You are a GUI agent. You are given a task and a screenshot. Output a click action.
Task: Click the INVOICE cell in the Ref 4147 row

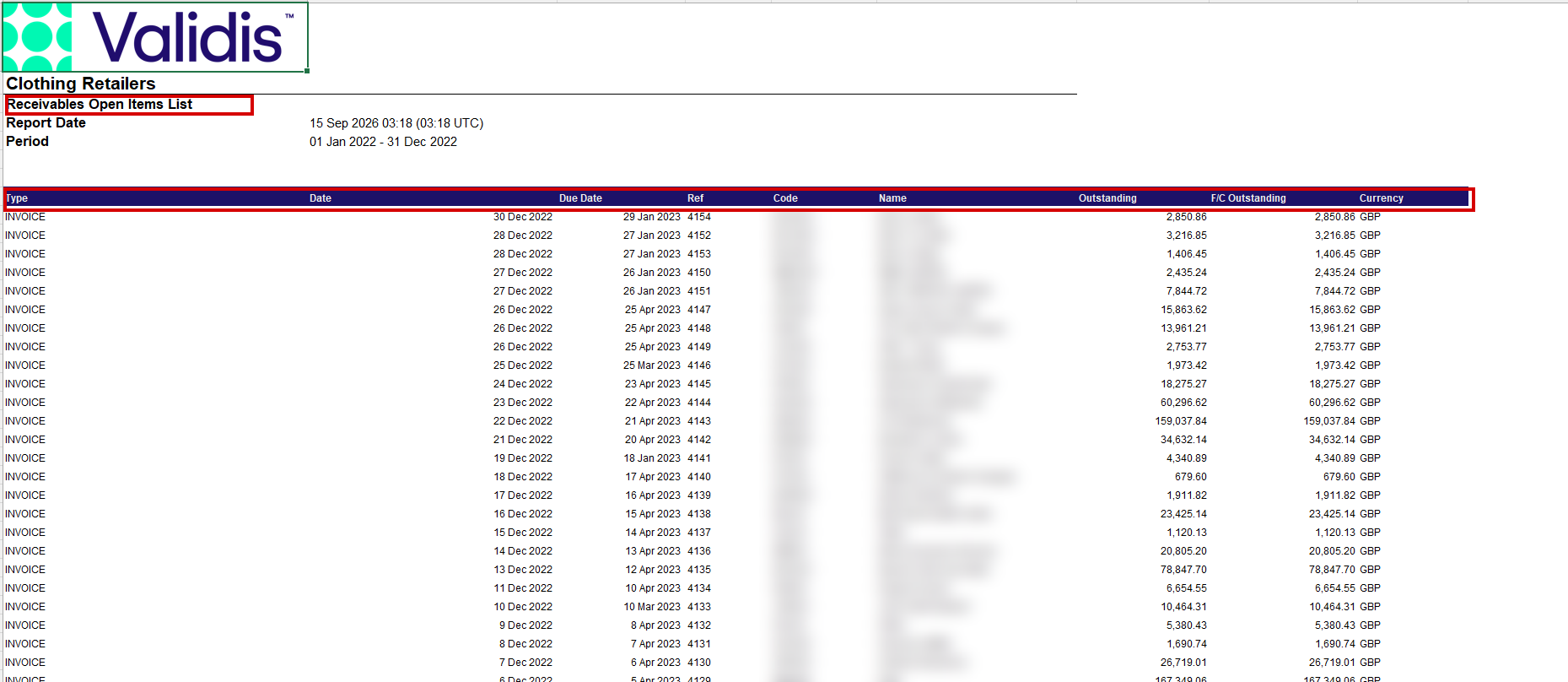click(25, 310)
